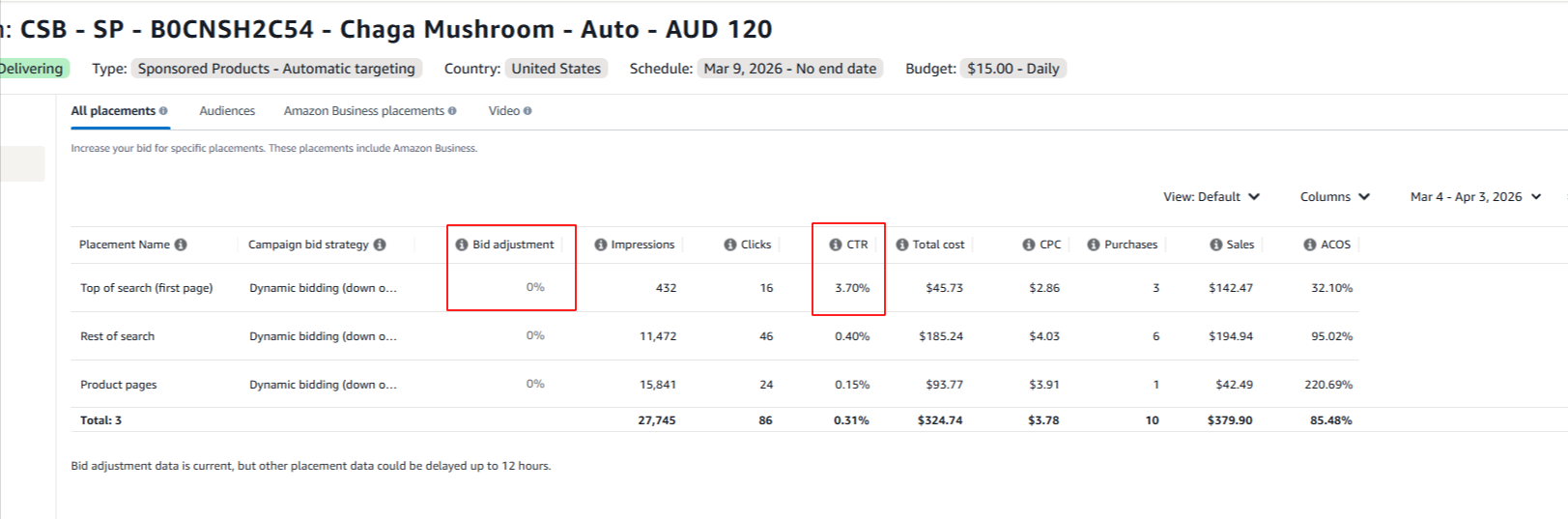This screenshot has height=519, width=1568.
Task: Switch to the Audiences tab
Action: point(227,111)
